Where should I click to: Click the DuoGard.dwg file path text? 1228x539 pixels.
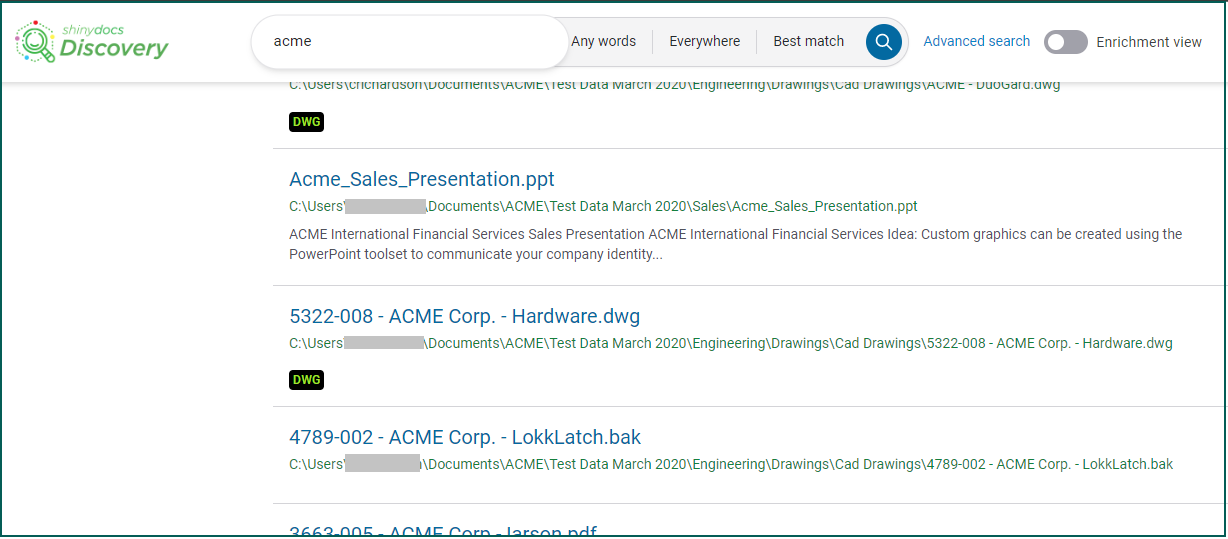674,86
